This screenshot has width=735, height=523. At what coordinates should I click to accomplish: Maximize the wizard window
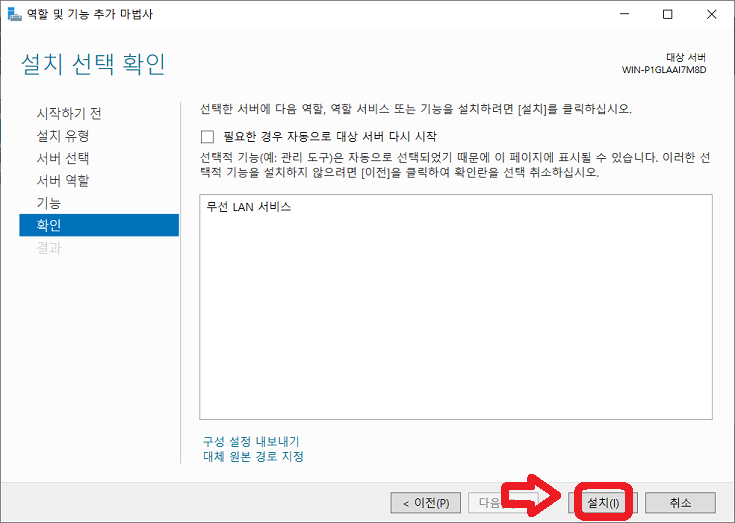668,14
